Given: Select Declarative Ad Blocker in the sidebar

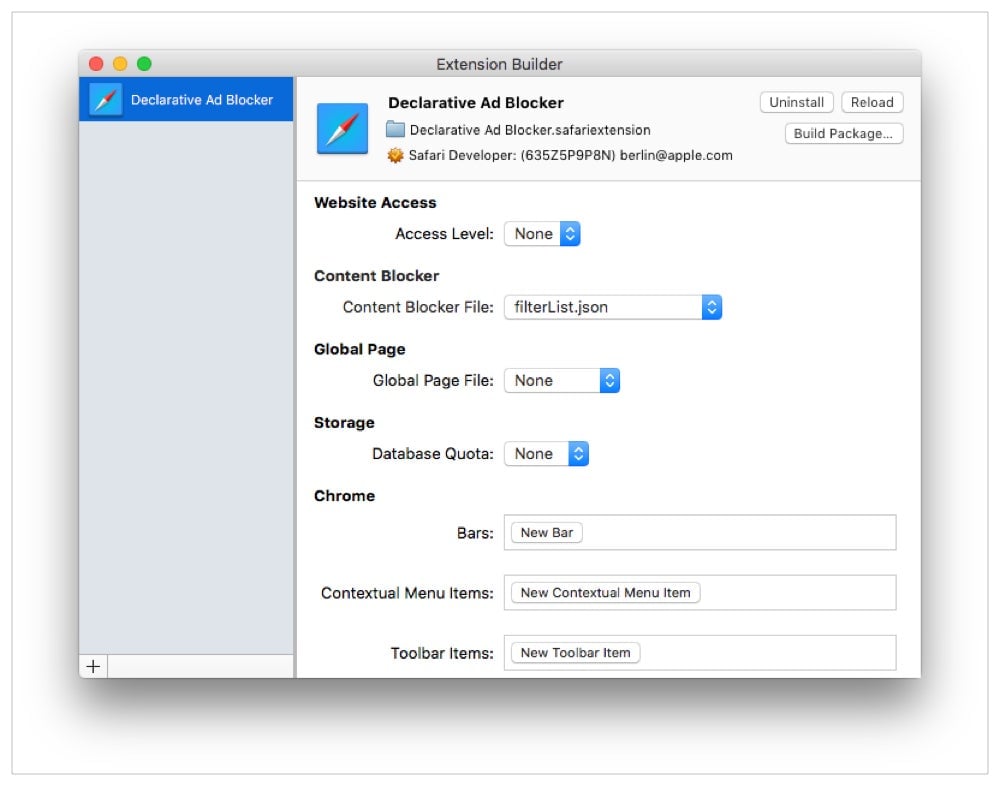Looking at the screenshot, I should [186, 100].
